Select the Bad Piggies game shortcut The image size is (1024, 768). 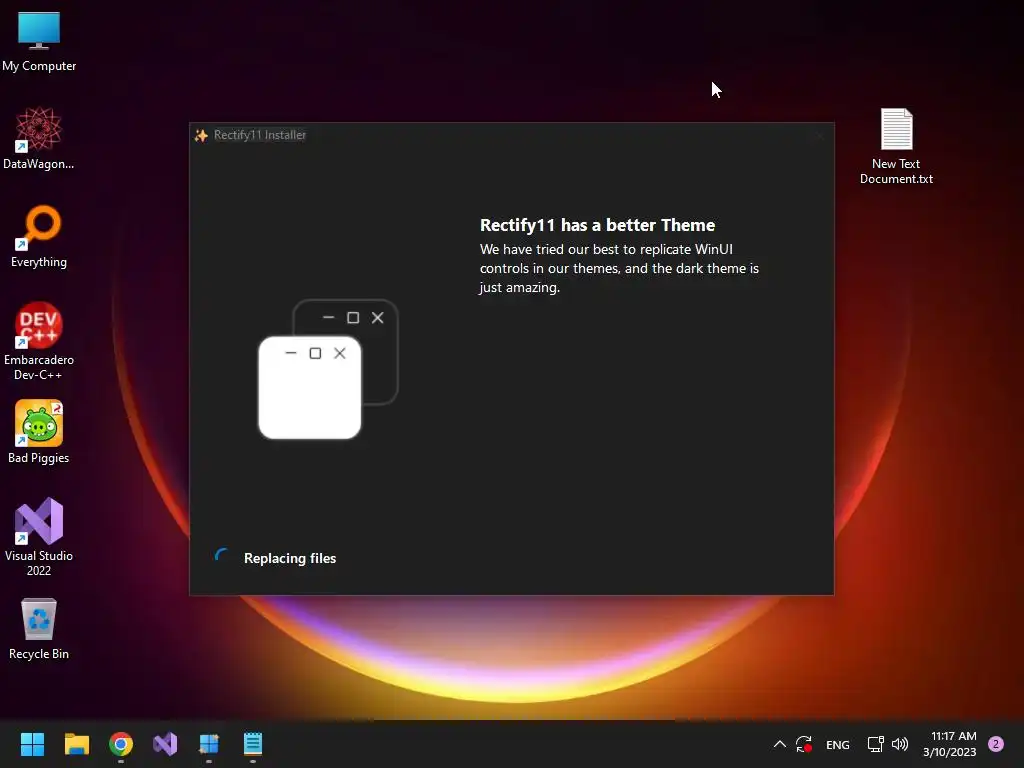pyautogui.click(x=39, y=432)
